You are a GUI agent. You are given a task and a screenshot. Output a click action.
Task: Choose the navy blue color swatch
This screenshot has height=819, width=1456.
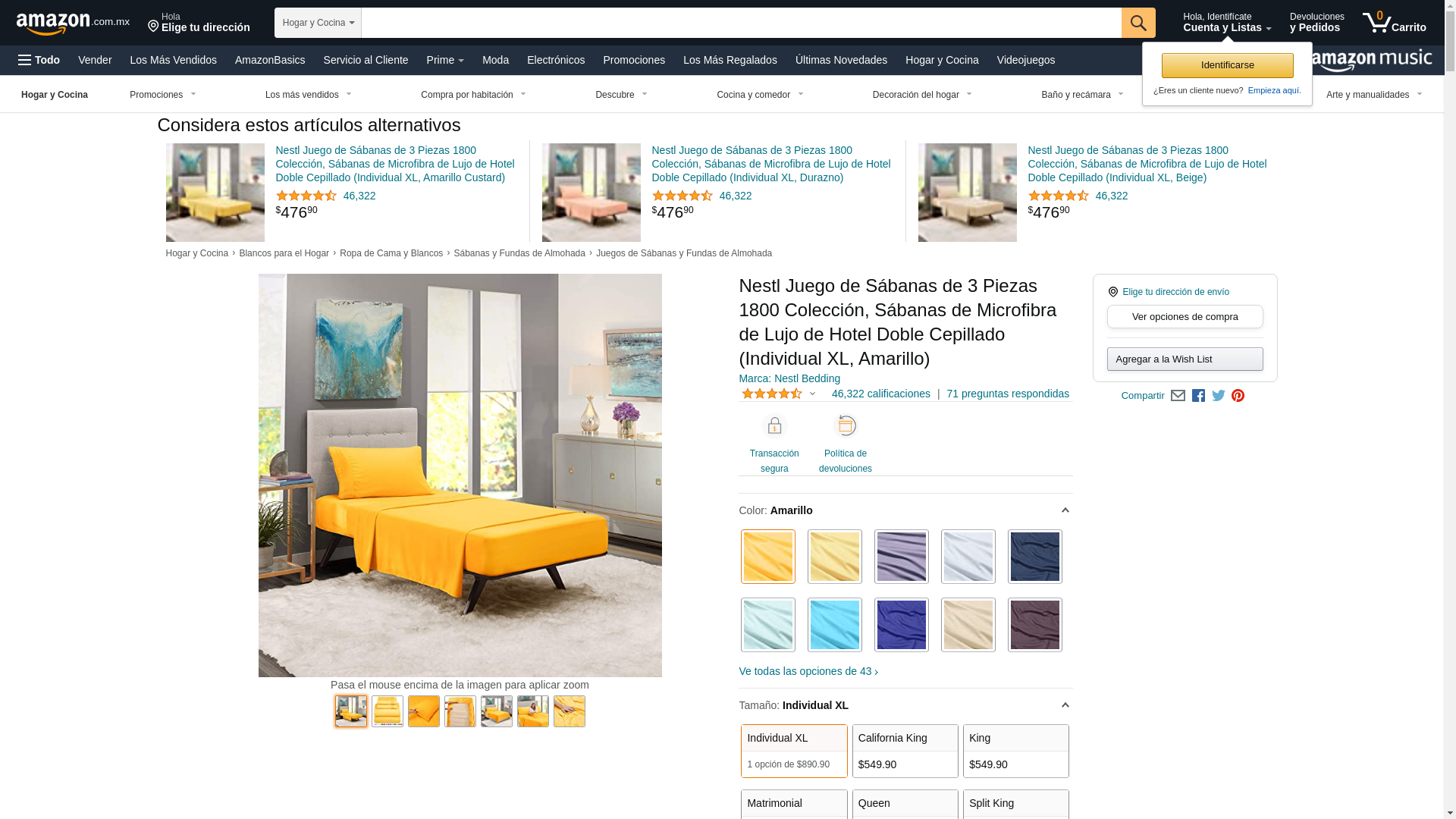click(1035, 557)
